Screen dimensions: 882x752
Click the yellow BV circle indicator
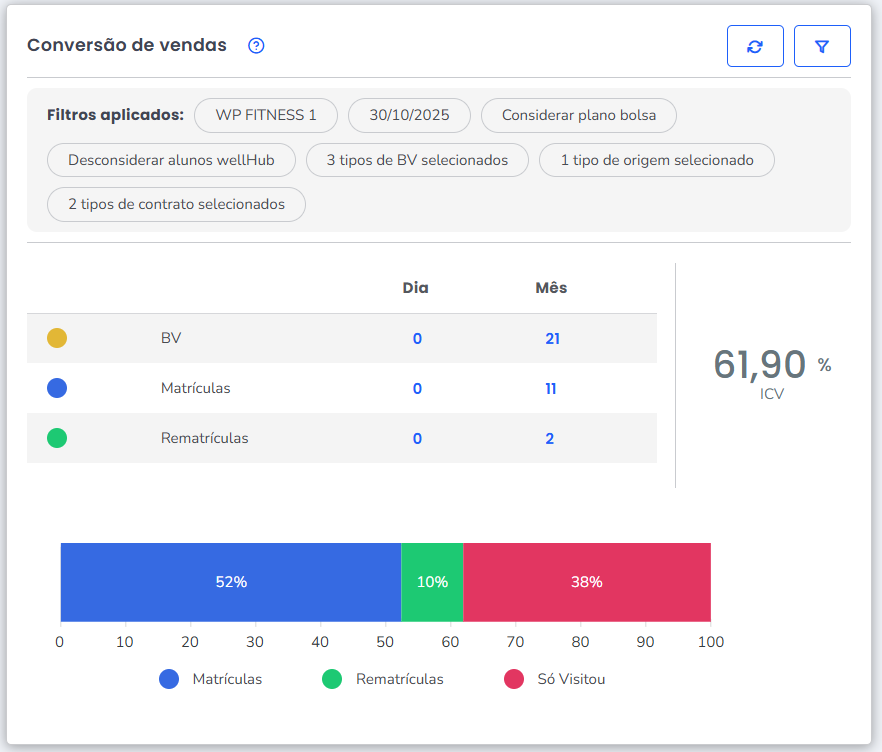[x=57, y=338]
